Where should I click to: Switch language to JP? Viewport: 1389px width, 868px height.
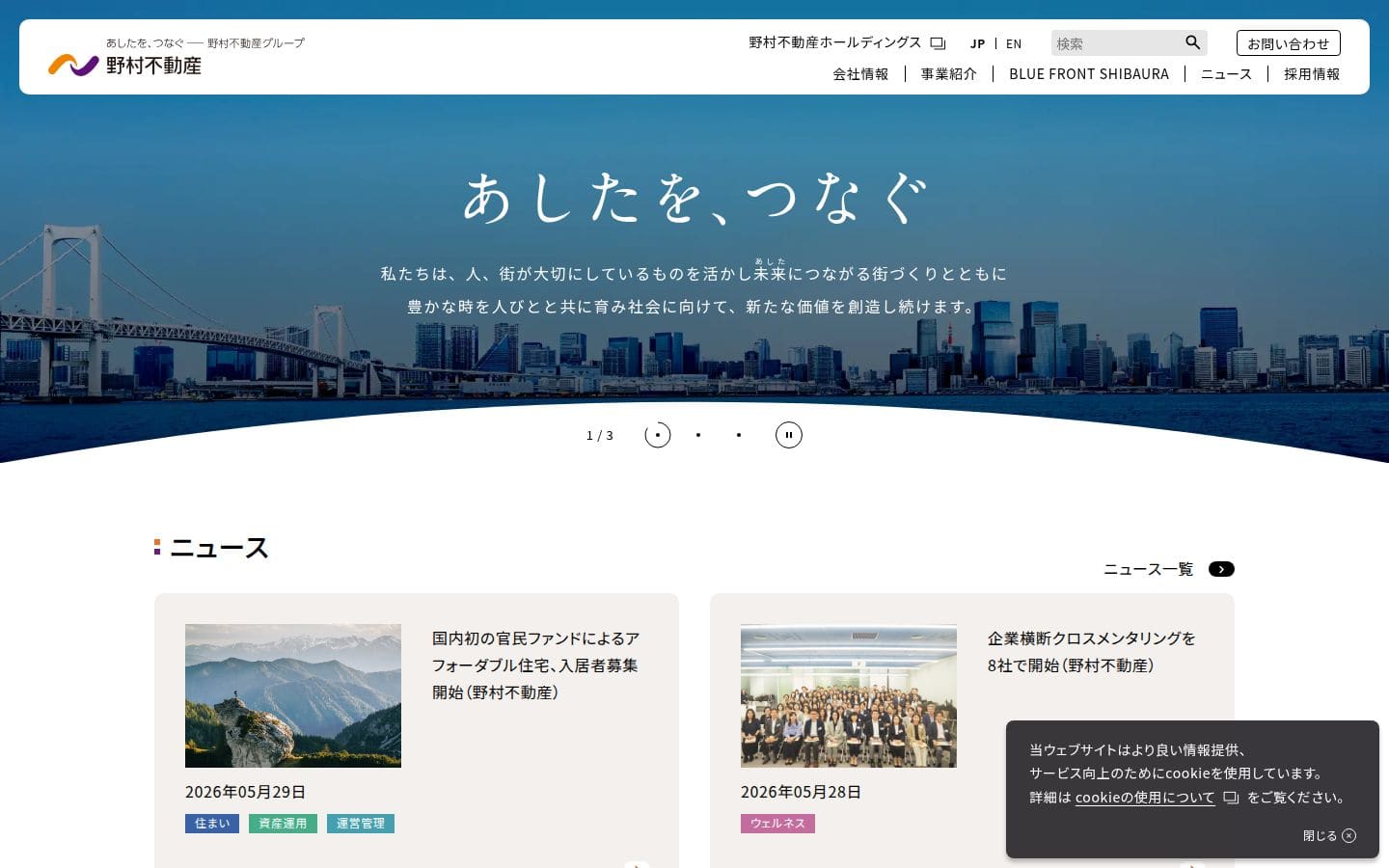pos(977,43)
